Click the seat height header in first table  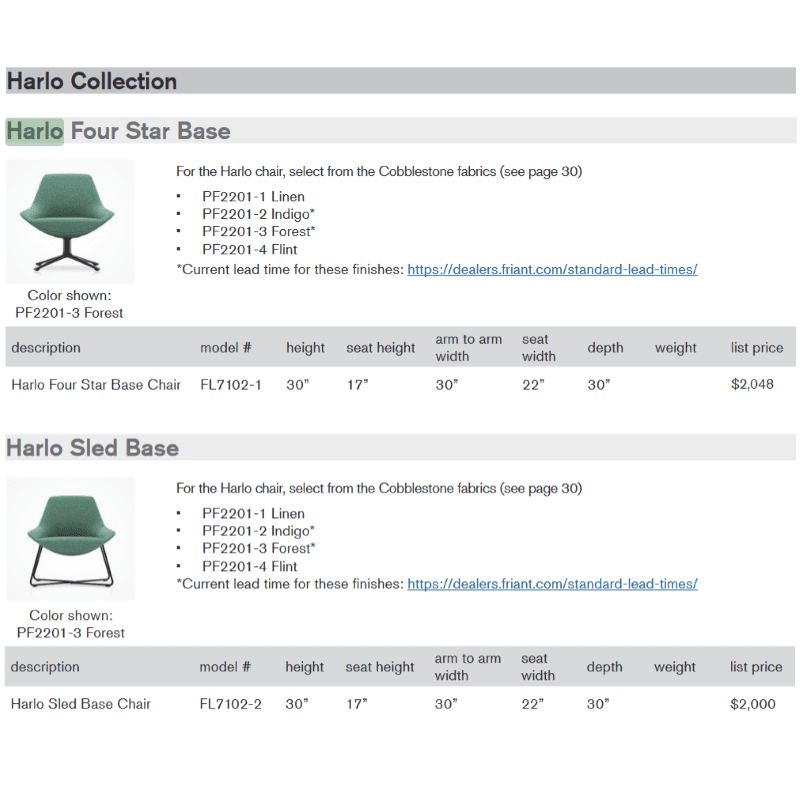click(x=381, y=348)
